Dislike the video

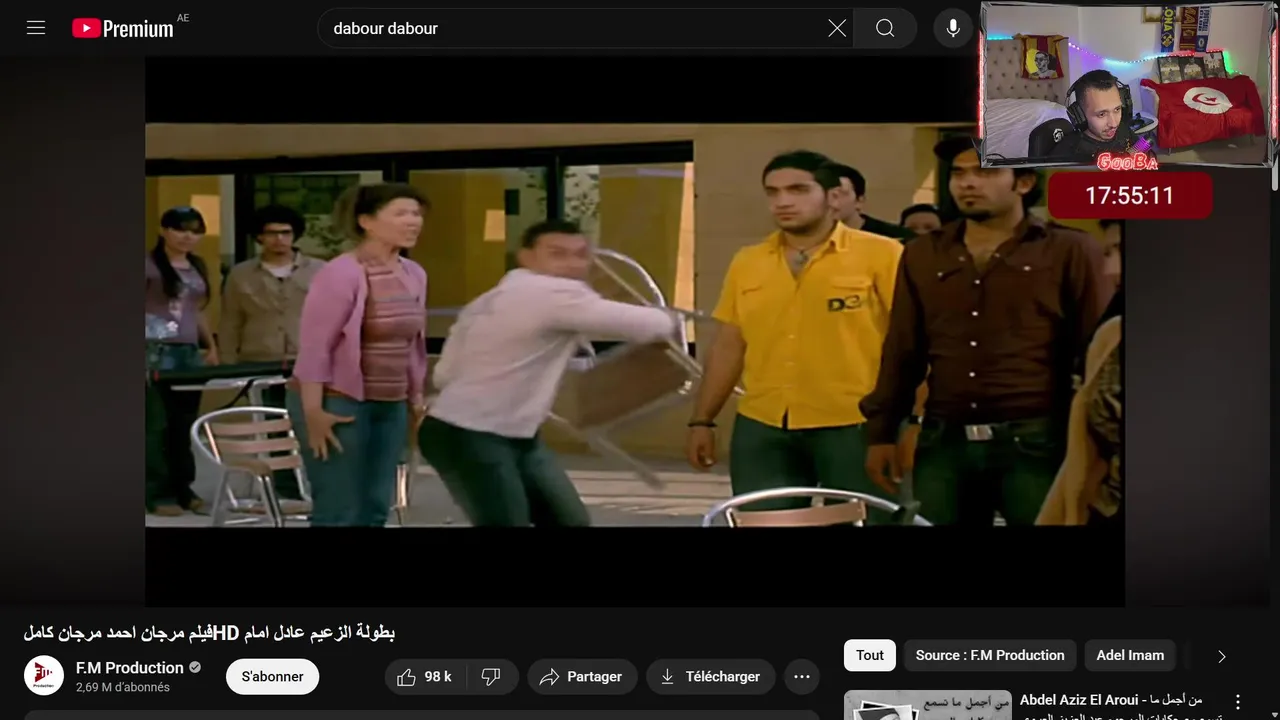[x=491, y=677]
